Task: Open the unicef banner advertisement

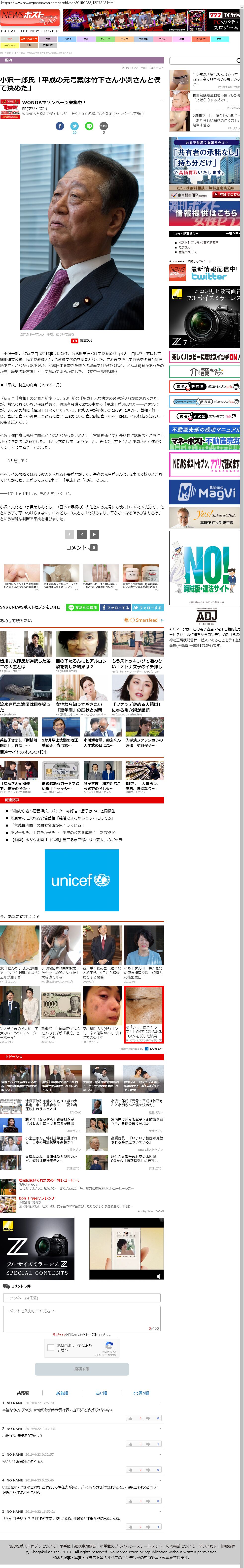Action: pyautogui.click(x=82, y=880)
